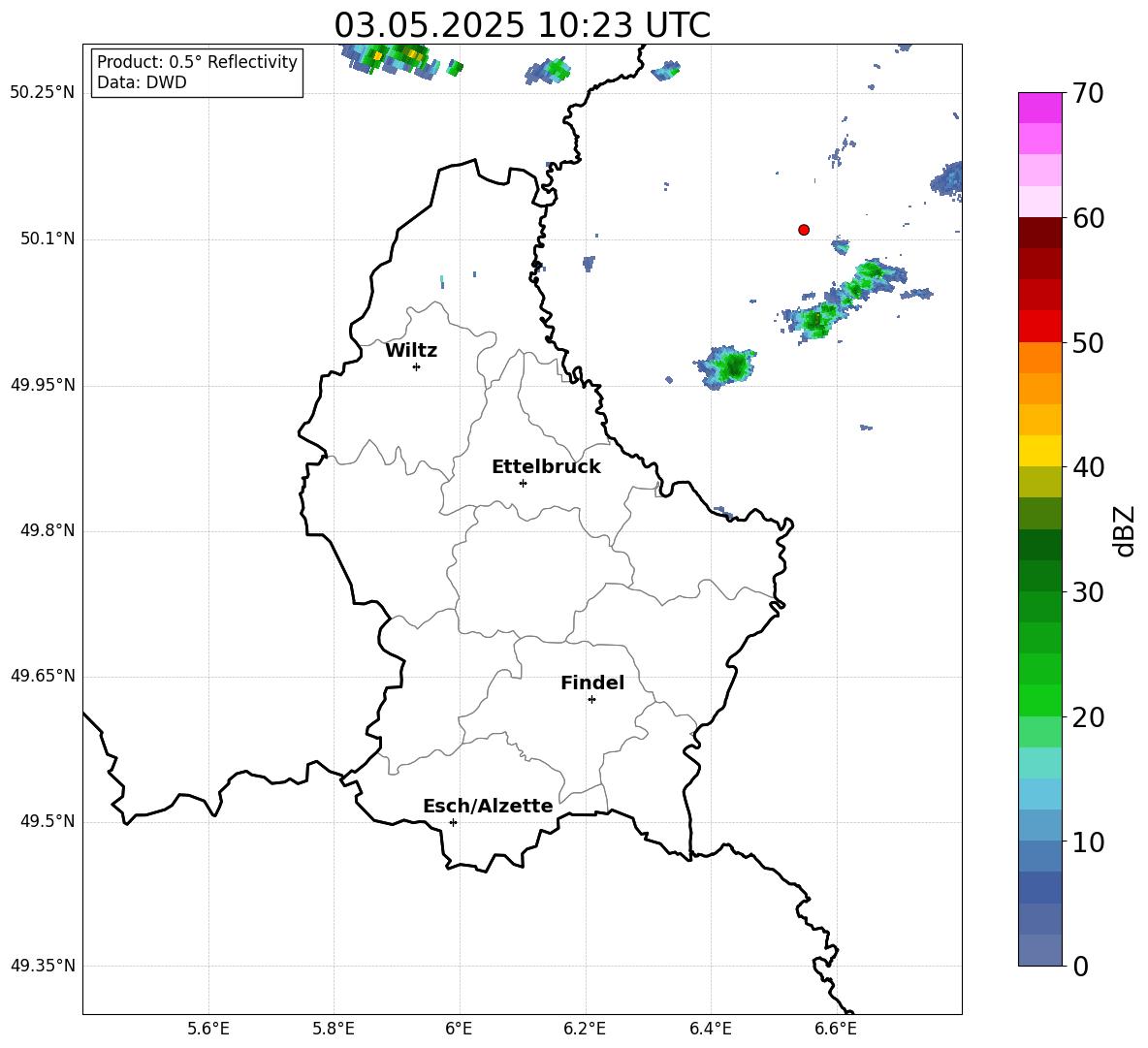Click the 6.4°E longitude label
Viewport: 1148px width, 1048px height.
pos(710,1029)
